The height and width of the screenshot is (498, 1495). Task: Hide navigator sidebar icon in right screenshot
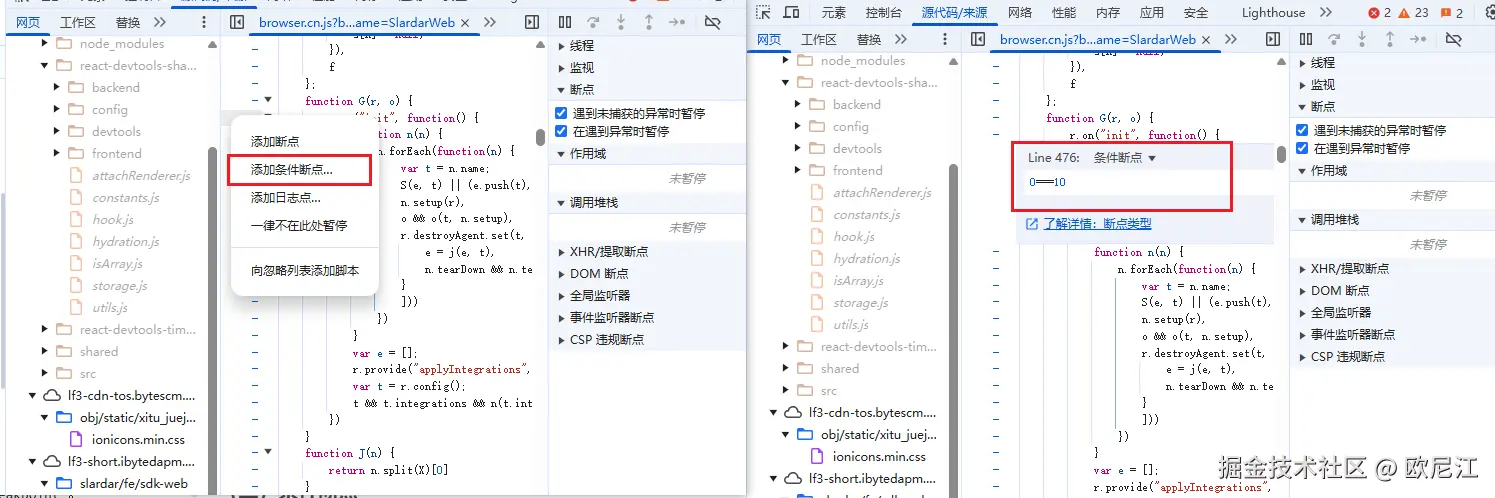978,39
